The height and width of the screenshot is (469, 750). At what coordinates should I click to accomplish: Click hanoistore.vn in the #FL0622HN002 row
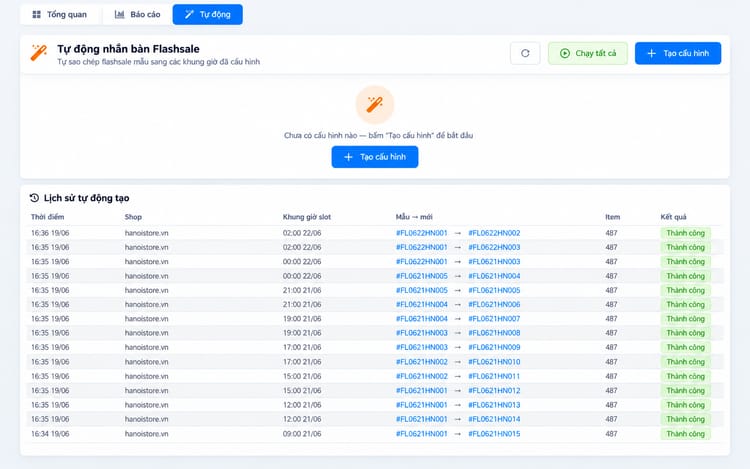tap(146, 233)
